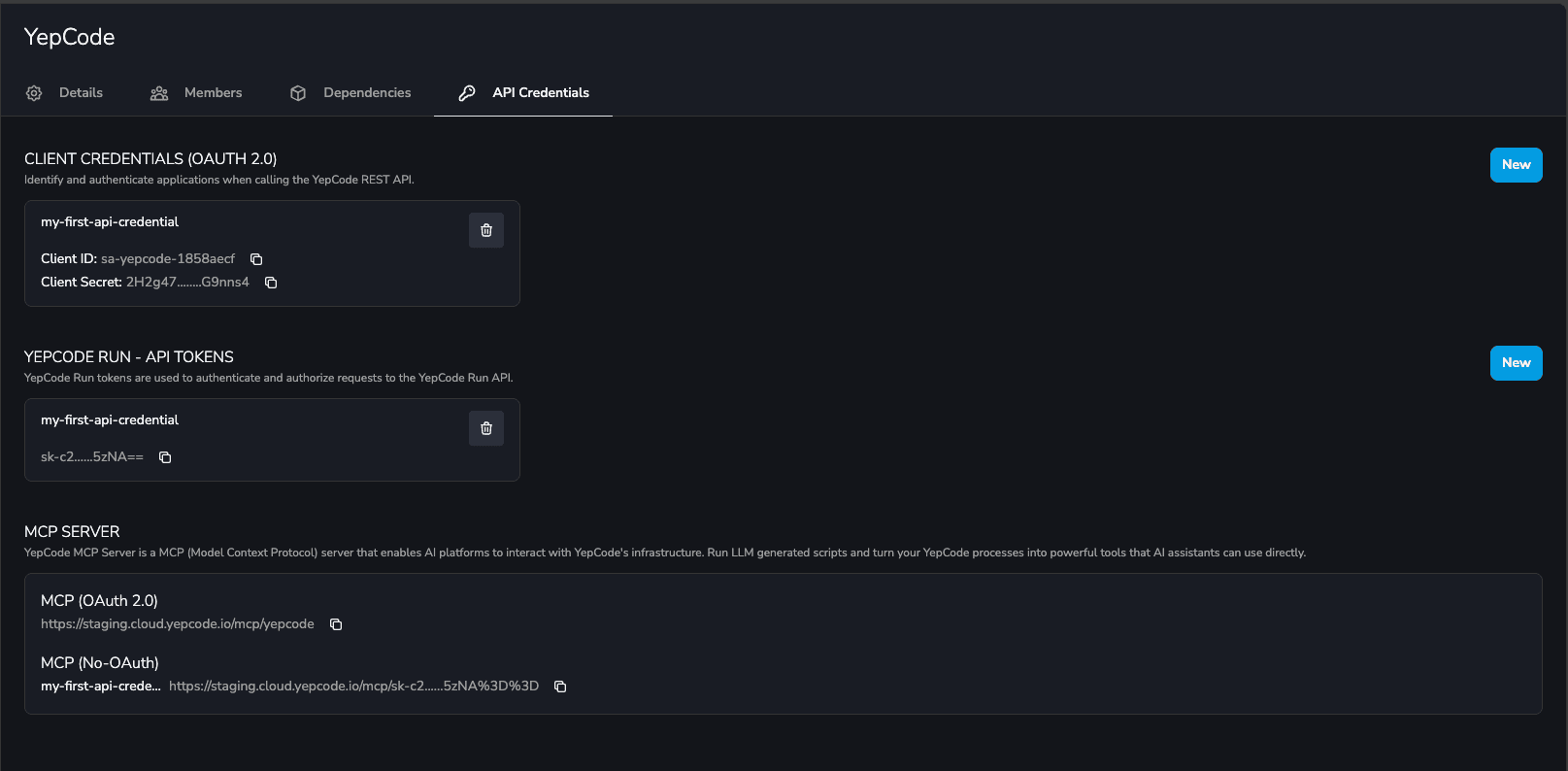1568x771 pixels.
Task: Click my-first-api-credential name in client credentials card
Action: [110, 222]
